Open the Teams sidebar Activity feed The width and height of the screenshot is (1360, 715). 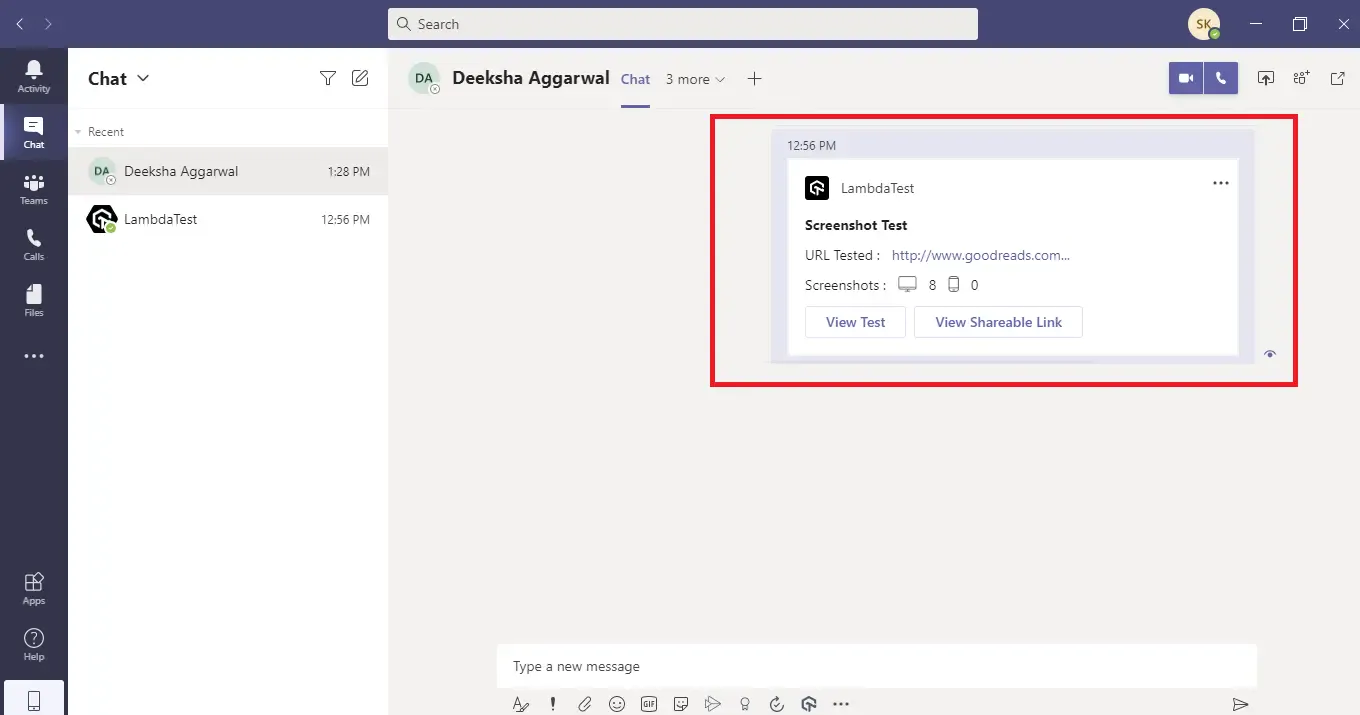coord(33,75)
